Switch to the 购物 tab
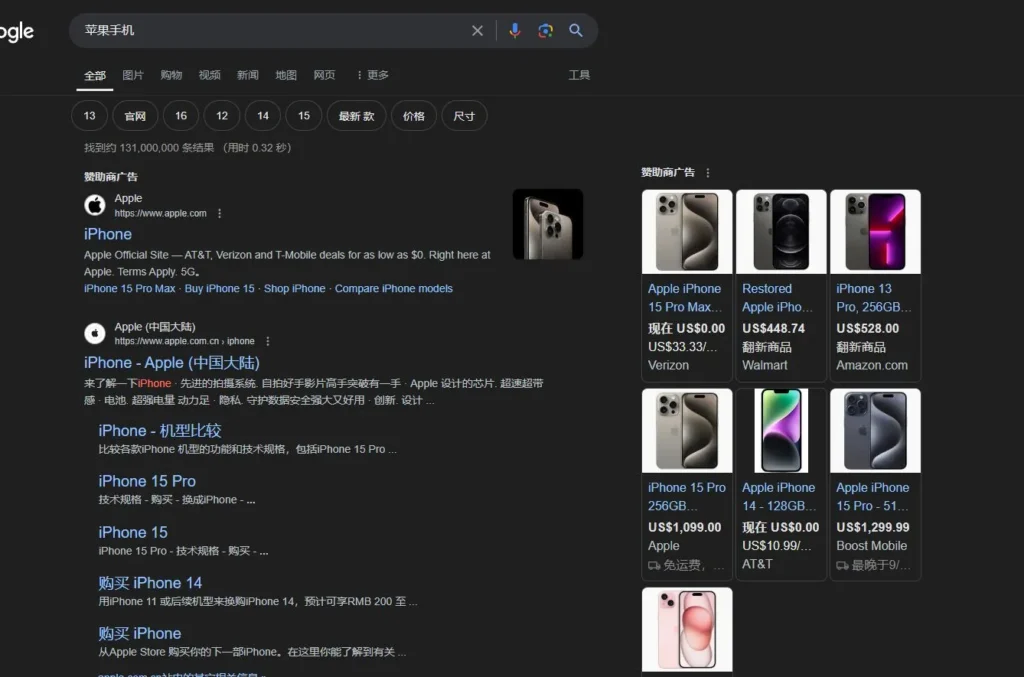This screenshot has width=1024, height=677. [x=171, y=75]
